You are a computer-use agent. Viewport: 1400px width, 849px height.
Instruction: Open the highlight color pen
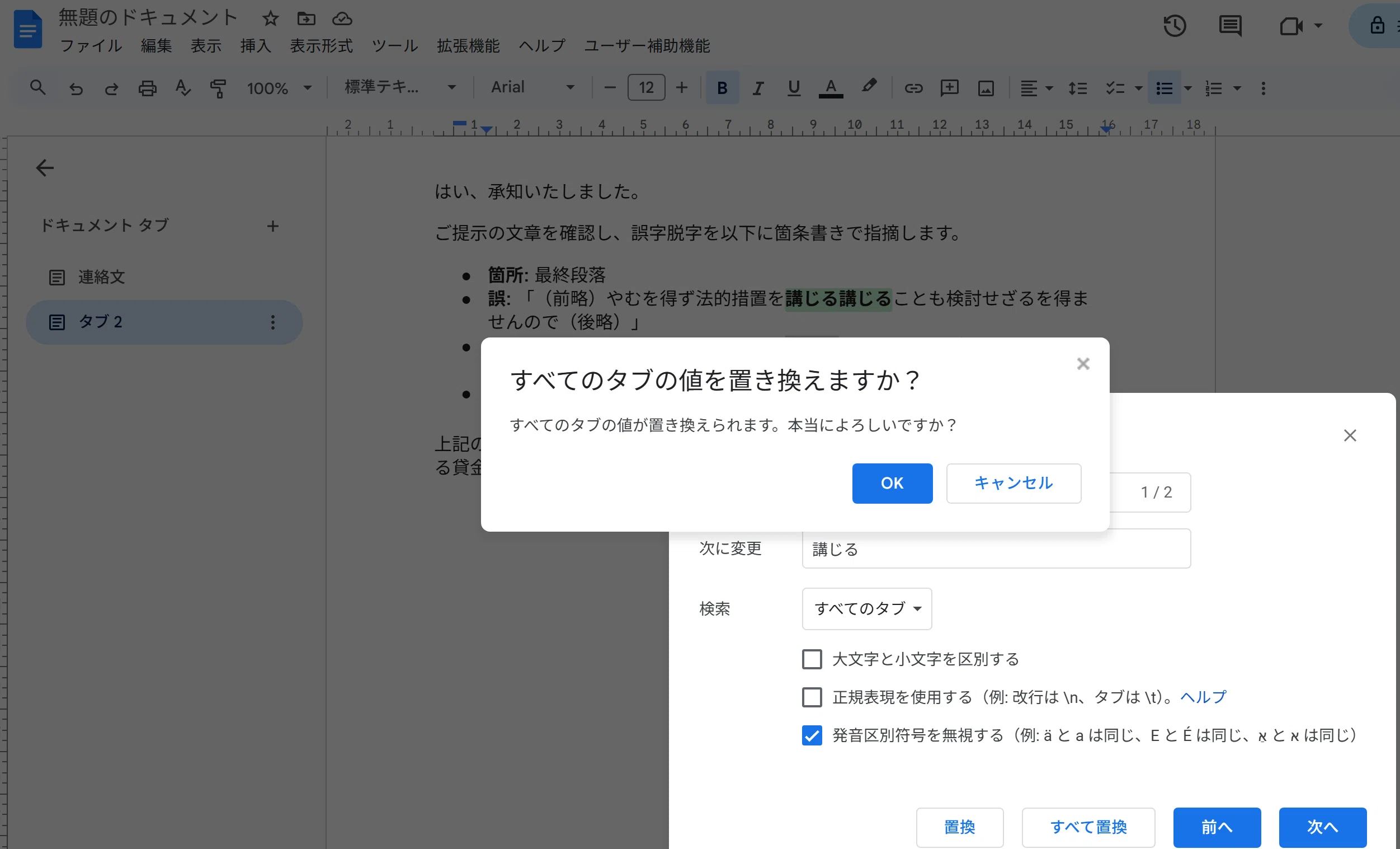[869, 87]
